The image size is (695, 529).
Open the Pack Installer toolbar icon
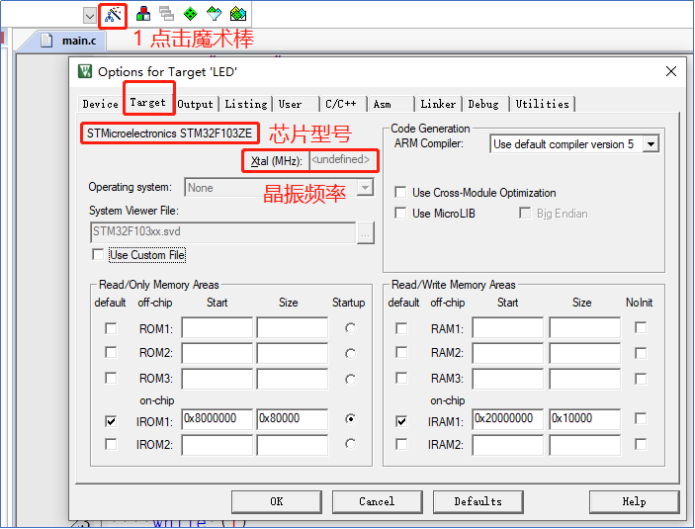click(x=238, y=14)
